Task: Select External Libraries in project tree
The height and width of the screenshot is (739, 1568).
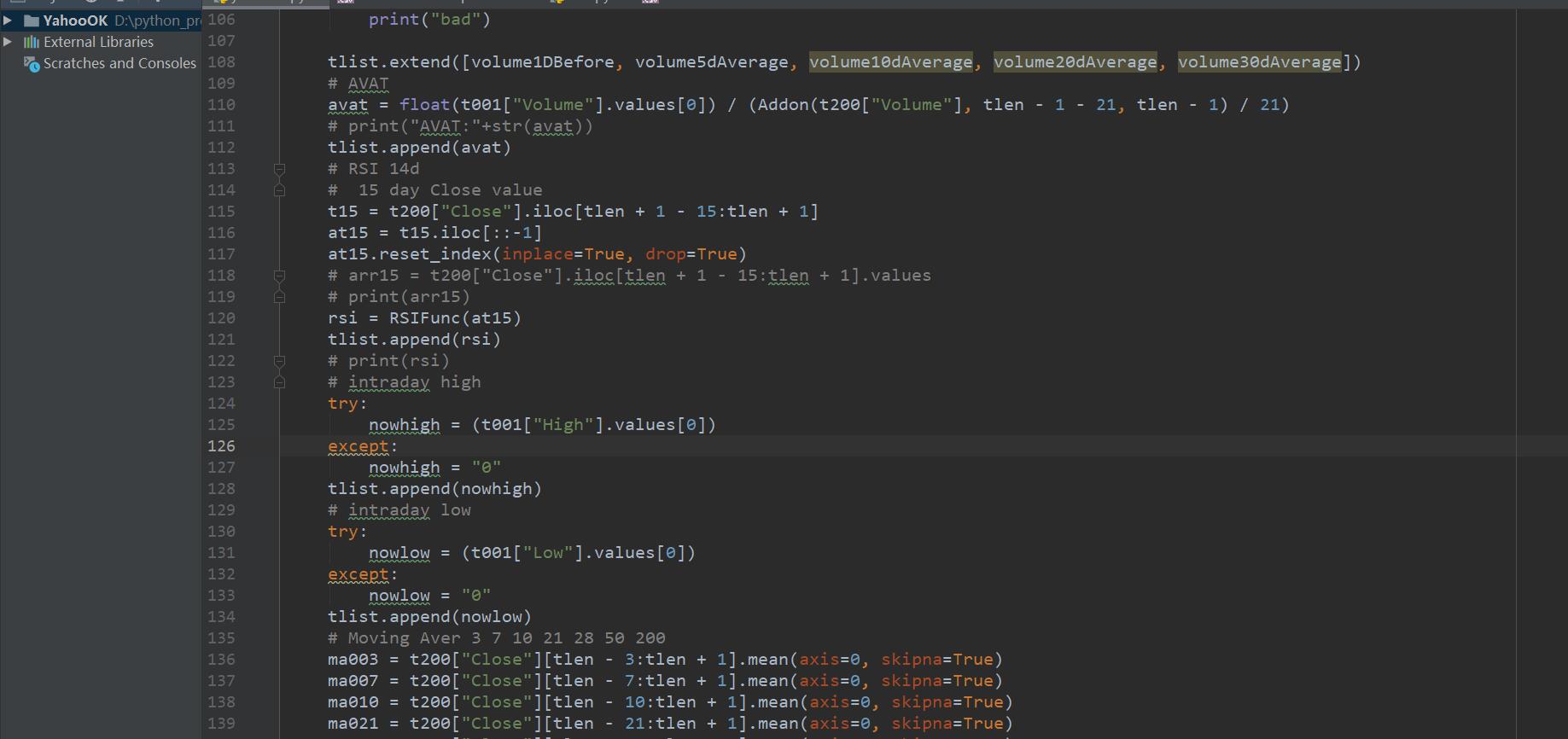Action: tap(98, 42)
